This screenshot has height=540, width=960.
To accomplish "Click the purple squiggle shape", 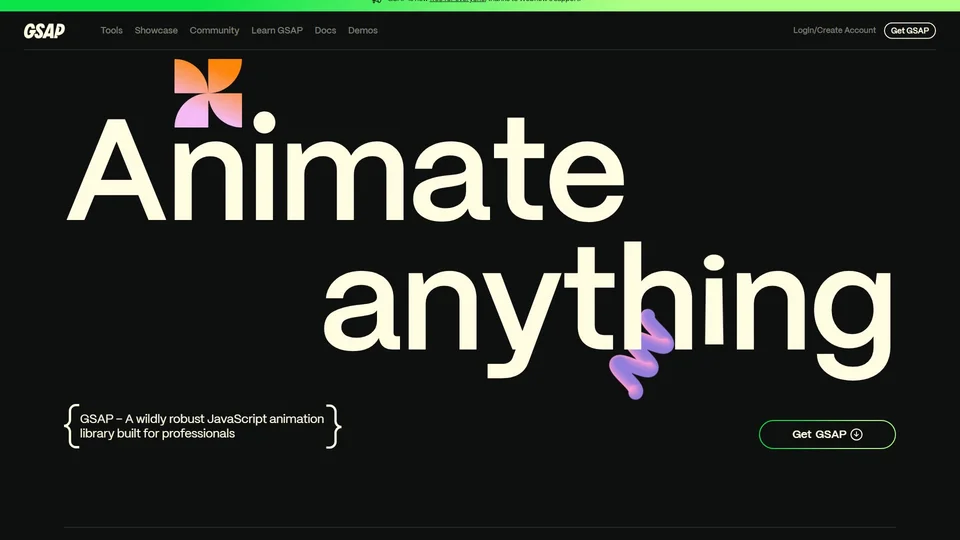I will [641, 353].
